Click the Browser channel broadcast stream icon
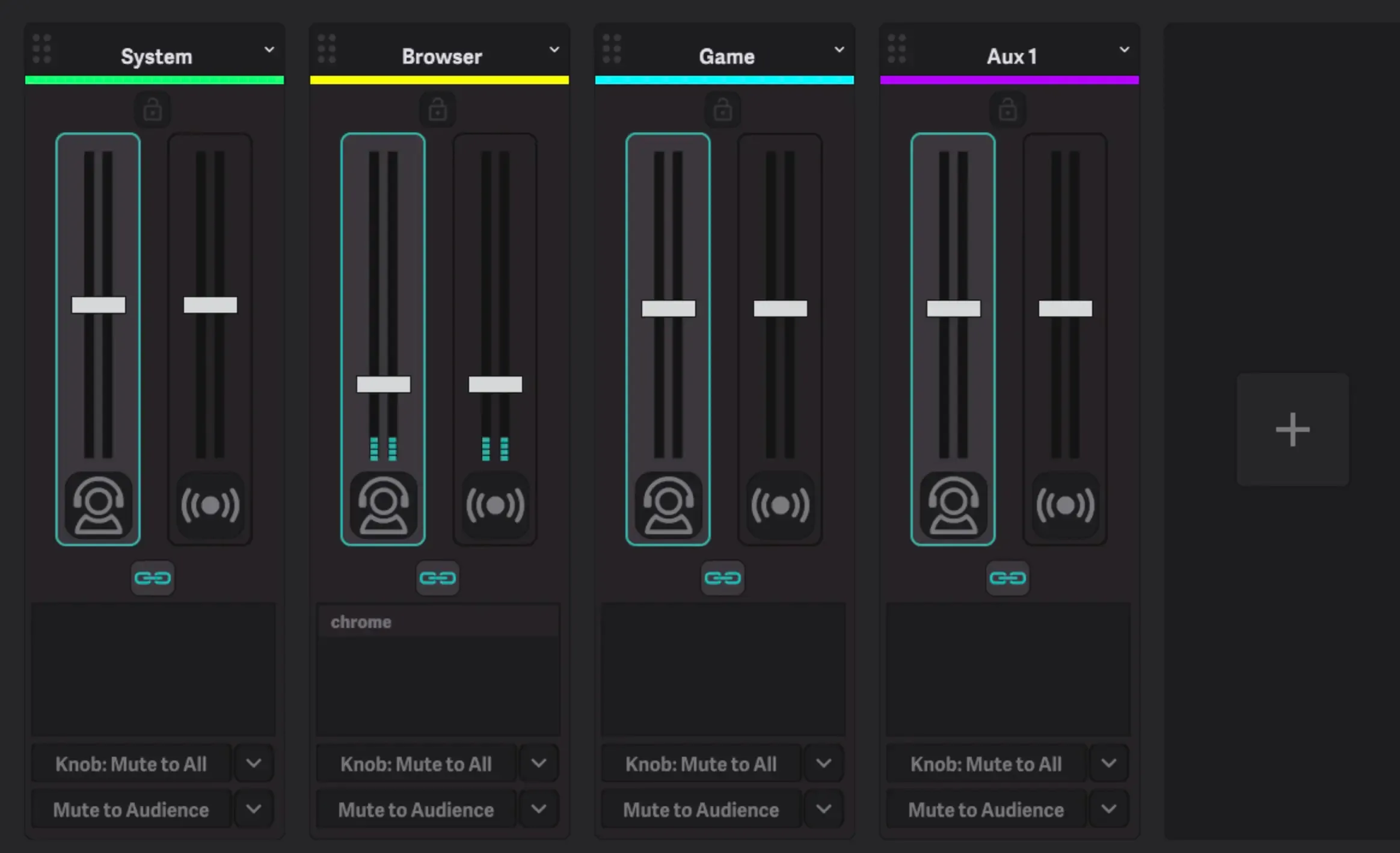 495,505
